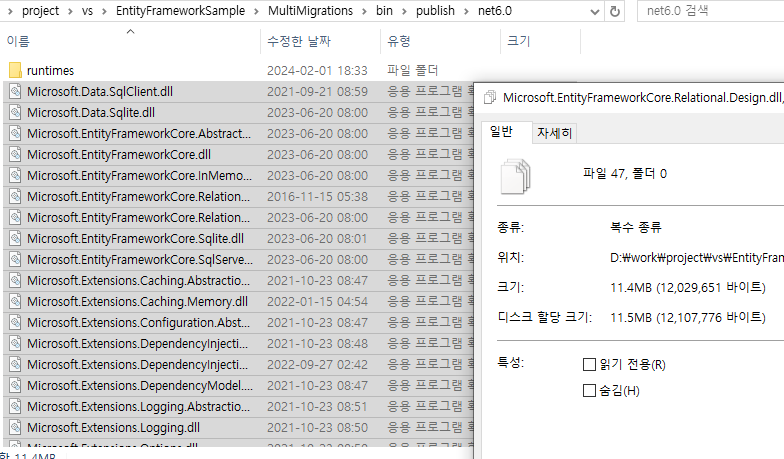
Task: Select the Microsoft.Extensions.Logging.dll file name
Action: [114, 428]
